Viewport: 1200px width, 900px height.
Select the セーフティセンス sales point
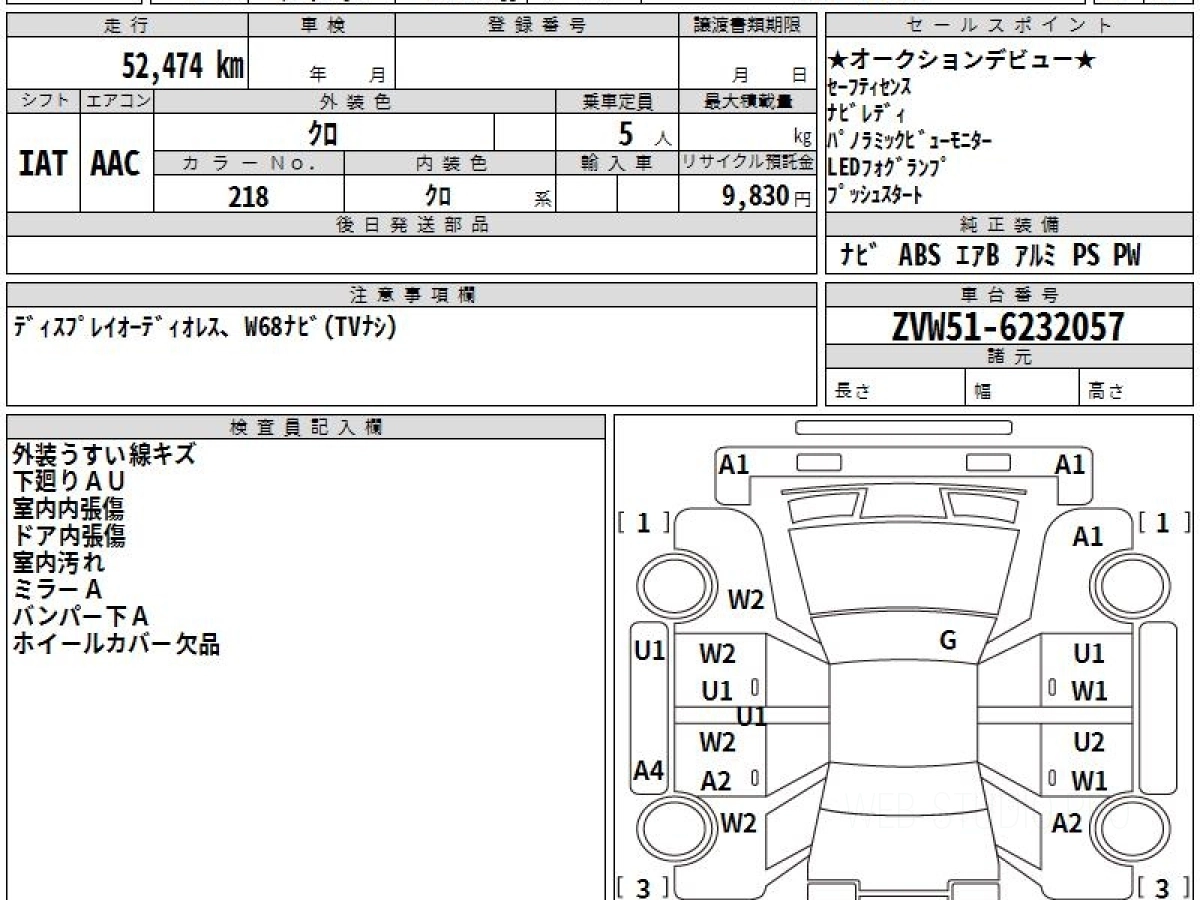tap(870, 87)
